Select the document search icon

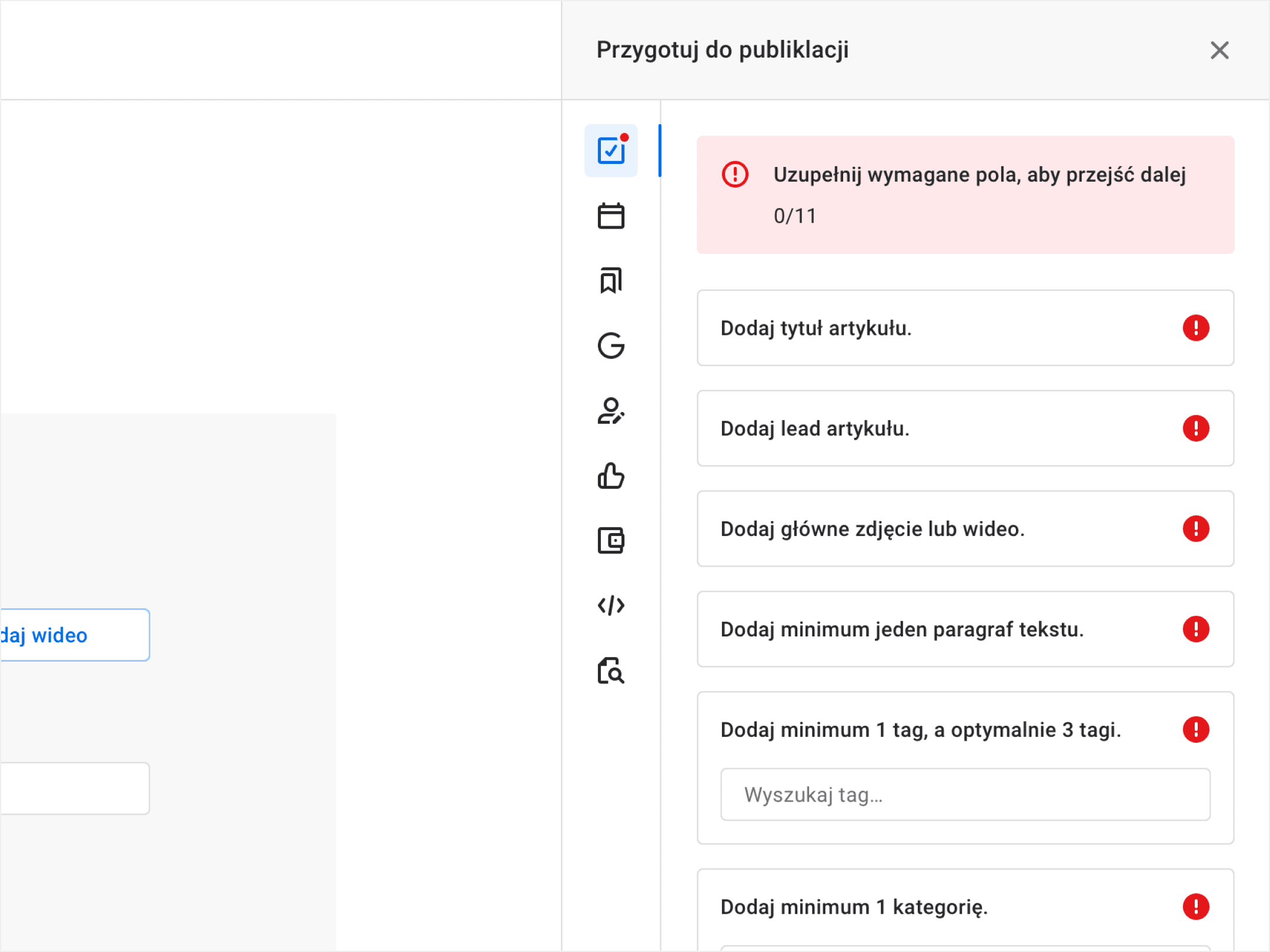(x=611, y=671)
